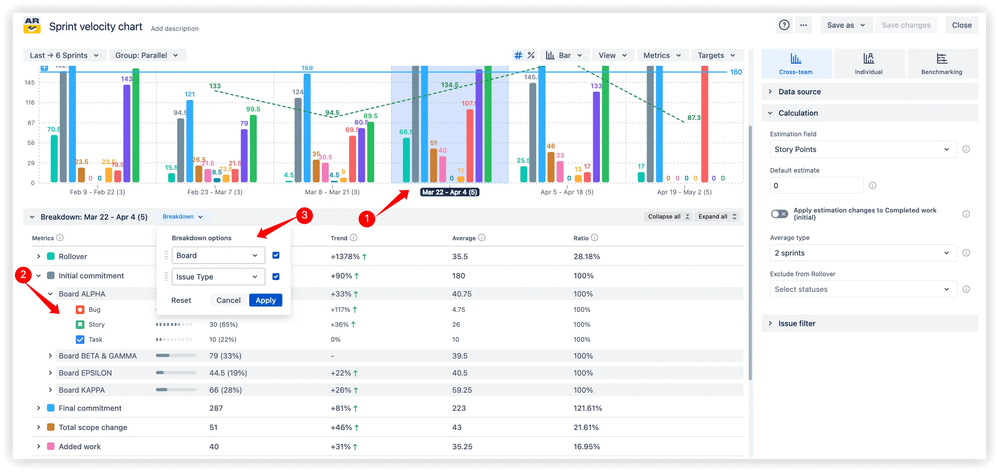This screenshot has height=472, width=999.
Task: Click the pink Added work color swatch
Action: coord(51,447)
